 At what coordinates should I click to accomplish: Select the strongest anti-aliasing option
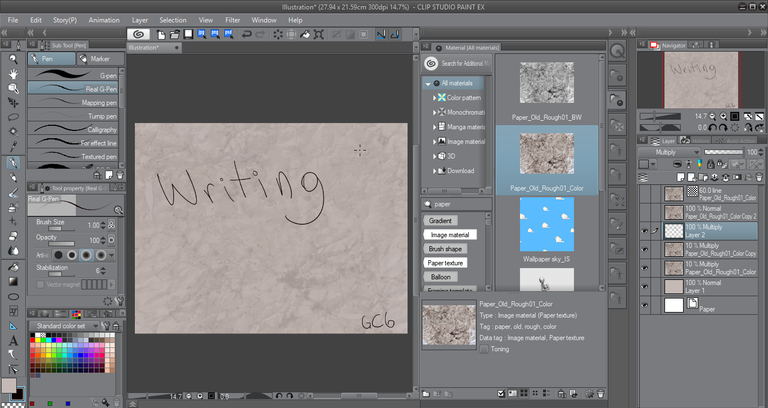pyautogui.click(x=101, y=255)
